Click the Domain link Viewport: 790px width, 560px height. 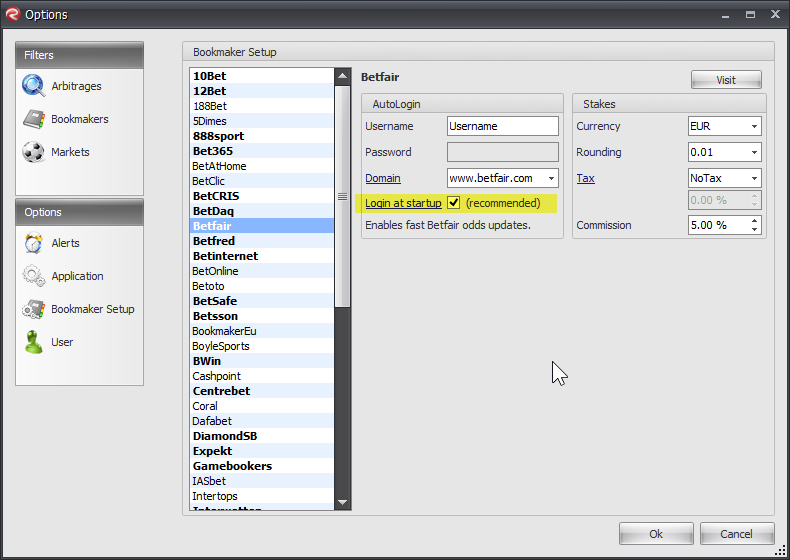(x=383, y=178)
